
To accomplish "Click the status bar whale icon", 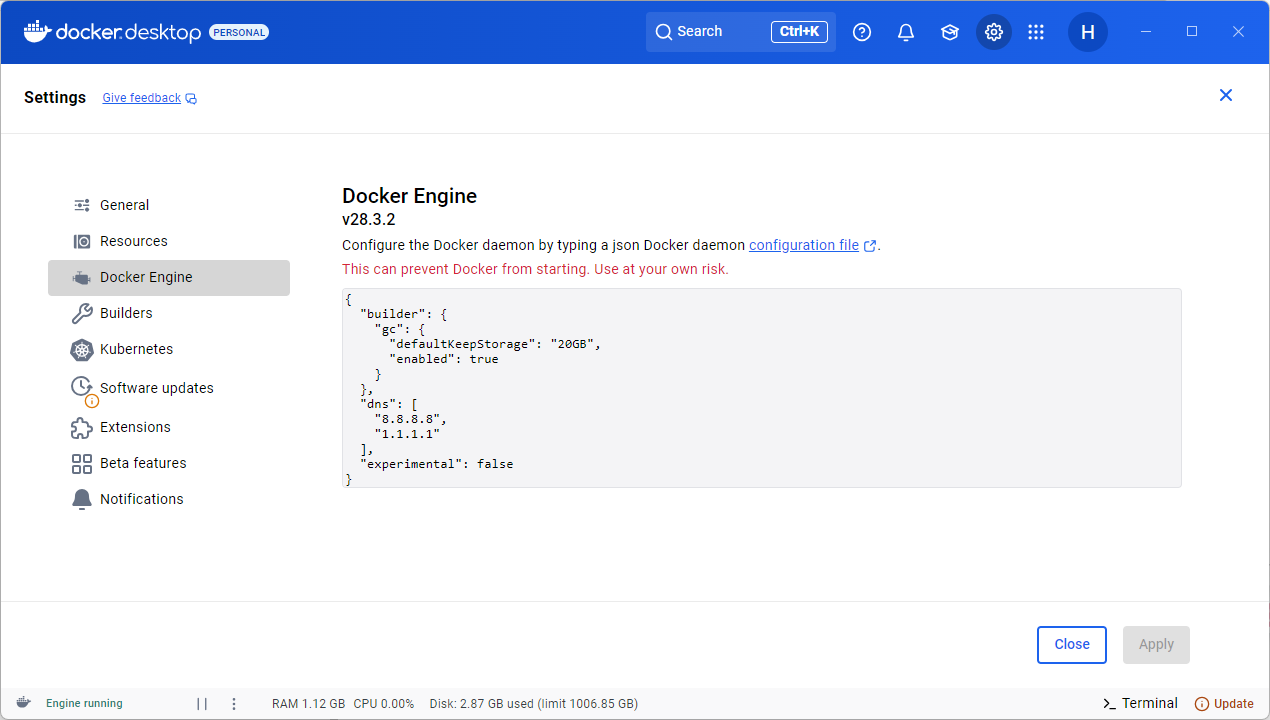I will point(23,703).
